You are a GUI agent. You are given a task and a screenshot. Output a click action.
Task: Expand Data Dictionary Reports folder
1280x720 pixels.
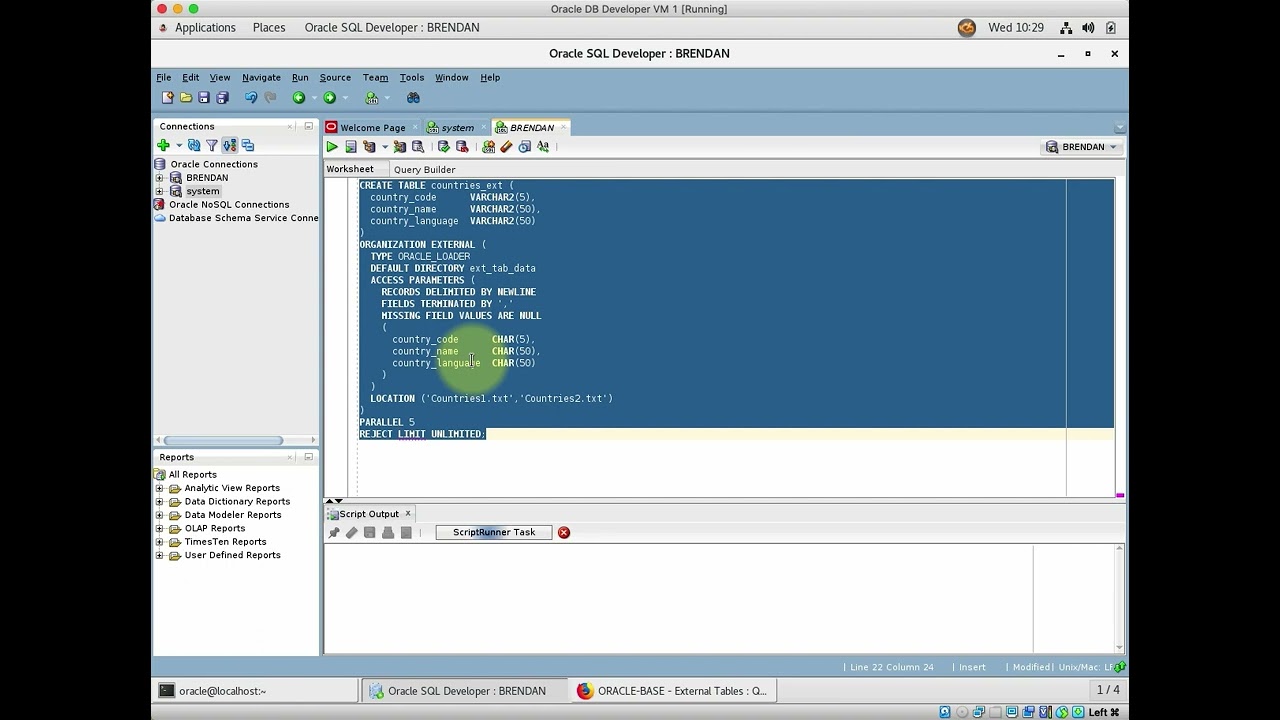pos(159,502)
